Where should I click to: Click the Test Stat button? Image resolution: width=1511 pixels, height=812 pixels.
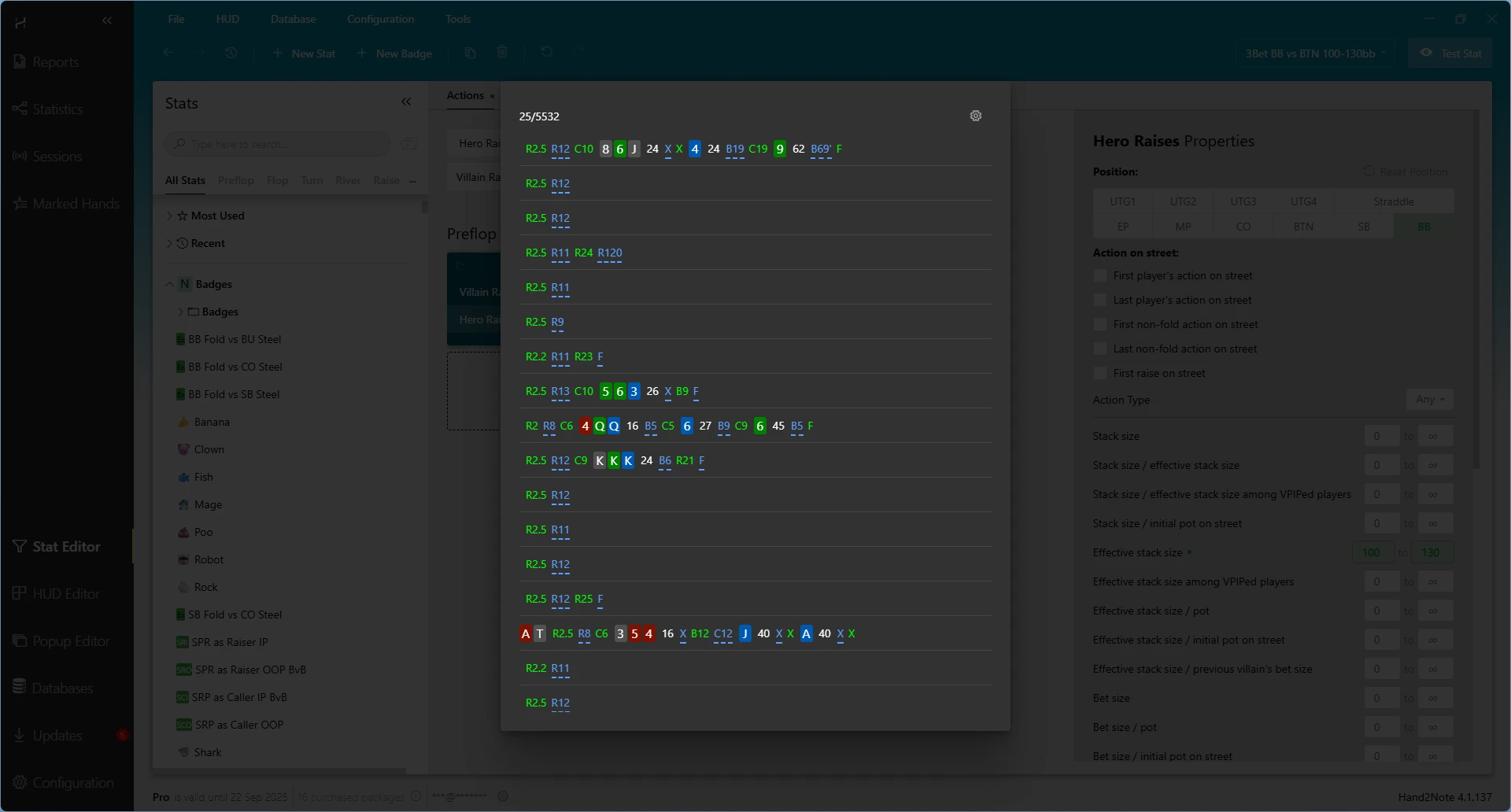coord(1450,54)
